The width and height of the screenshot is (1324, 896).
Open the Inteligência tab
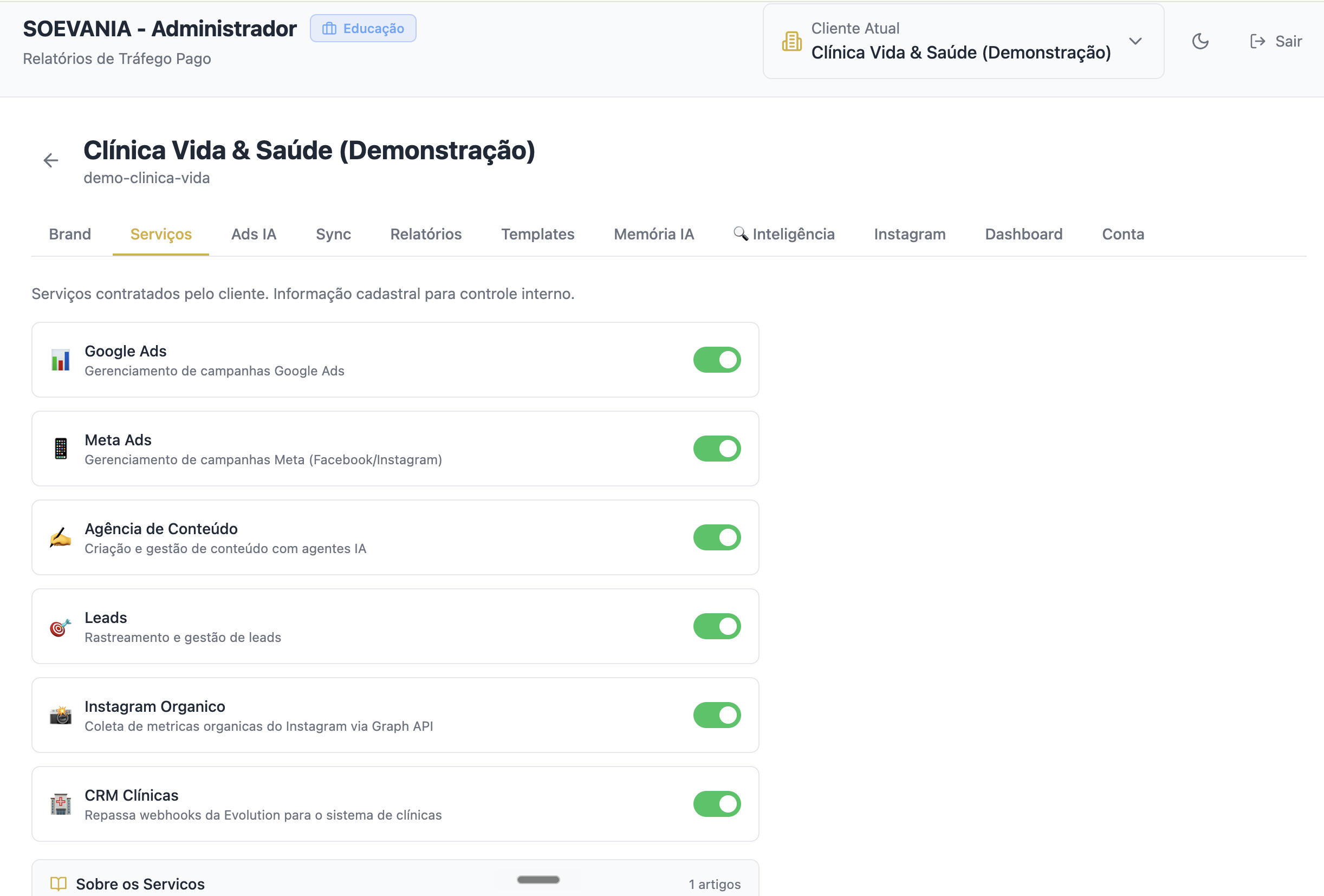(x=784, y=234)
